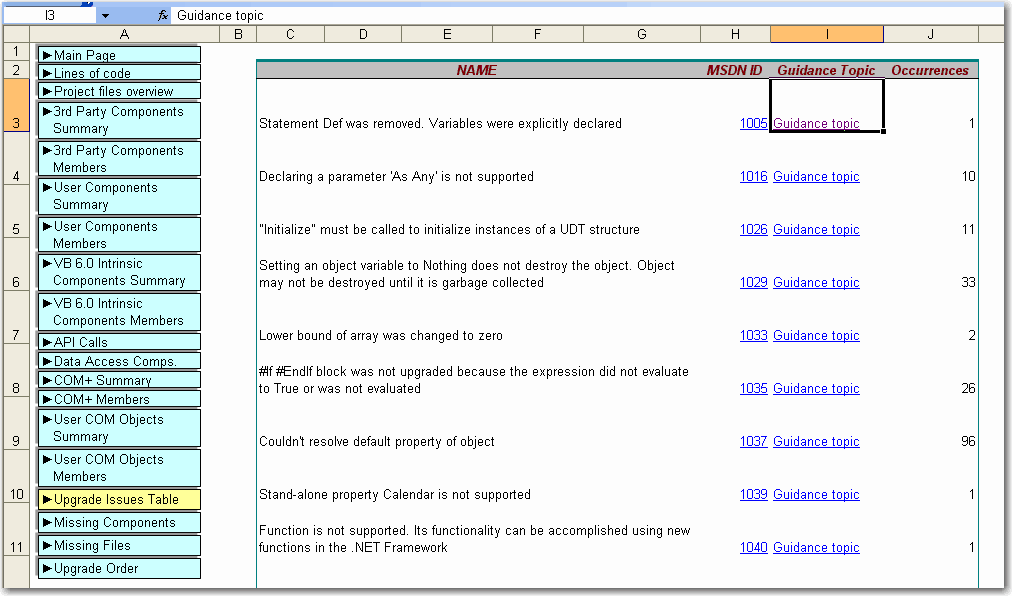Open MSDN ID link 1037

click(753, 442)
